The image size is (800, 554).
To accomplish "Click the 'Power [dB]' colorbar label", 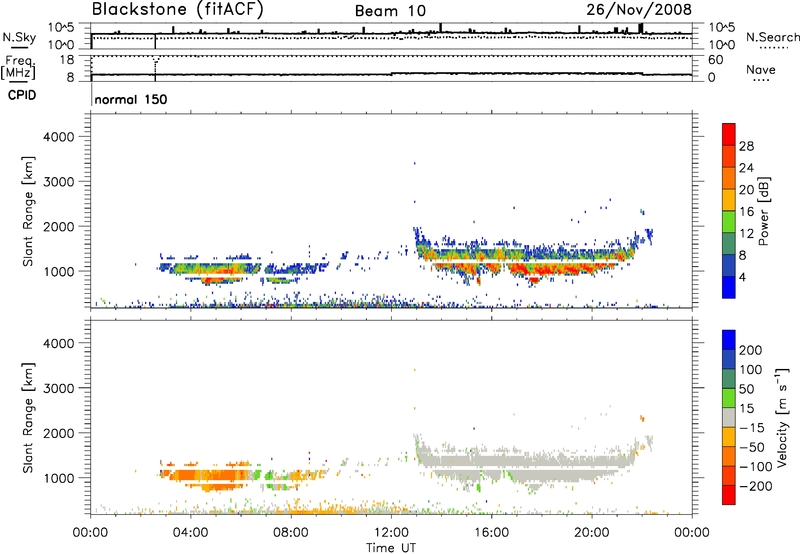I will [x=763, y=211].
